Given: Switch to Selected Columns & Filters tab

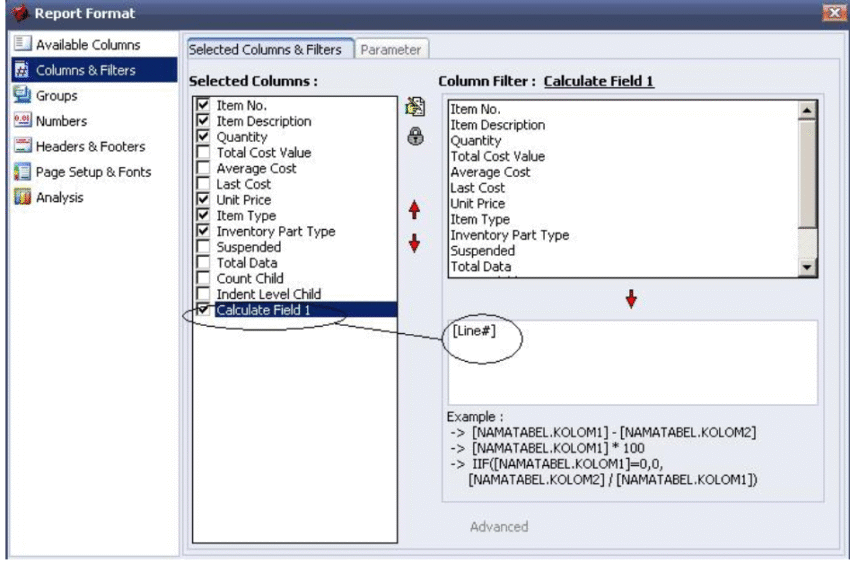Looking at the screenshot, I should [x=269, y=49].
